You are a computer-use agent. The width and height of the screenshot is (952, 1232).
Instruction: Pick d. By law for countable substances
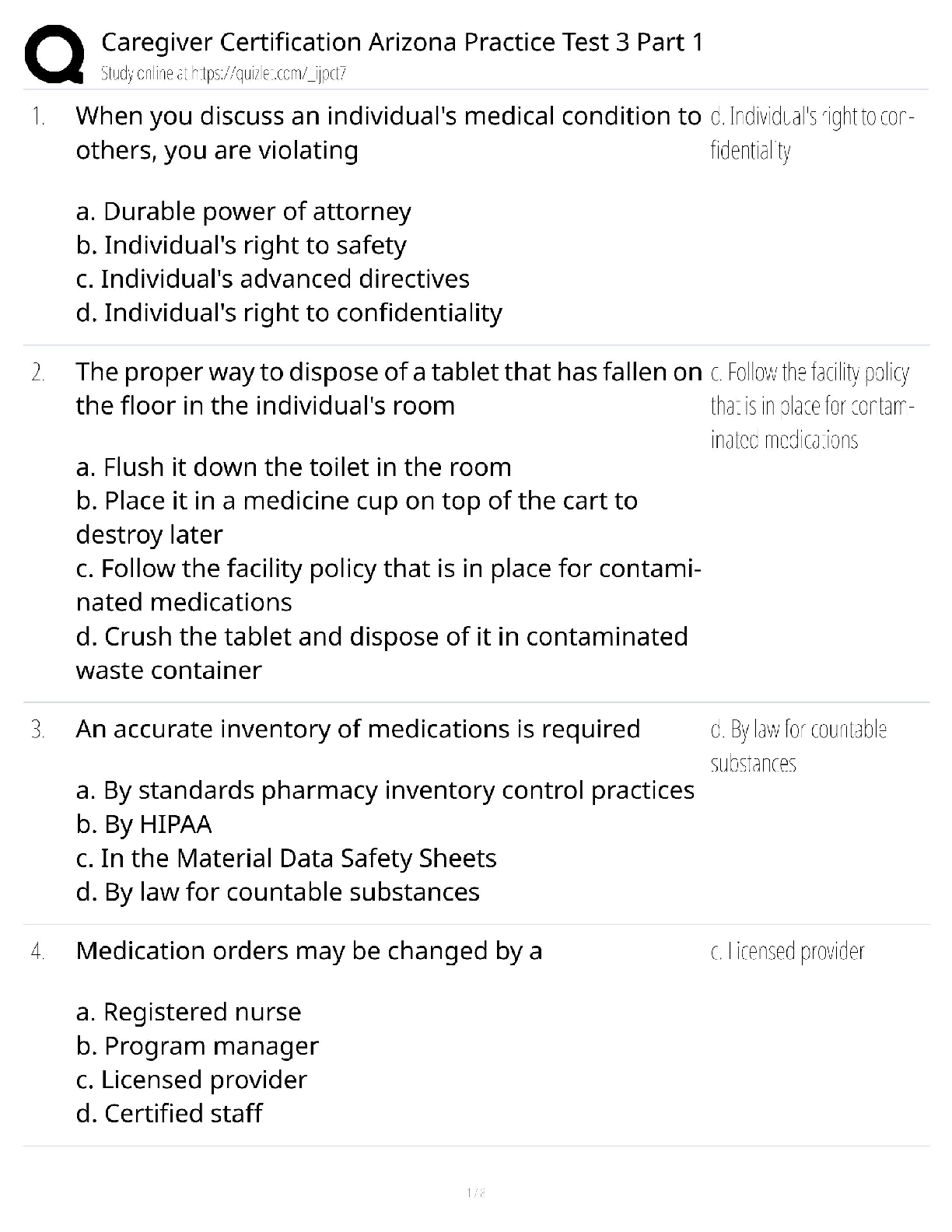(x=278, y=892)
